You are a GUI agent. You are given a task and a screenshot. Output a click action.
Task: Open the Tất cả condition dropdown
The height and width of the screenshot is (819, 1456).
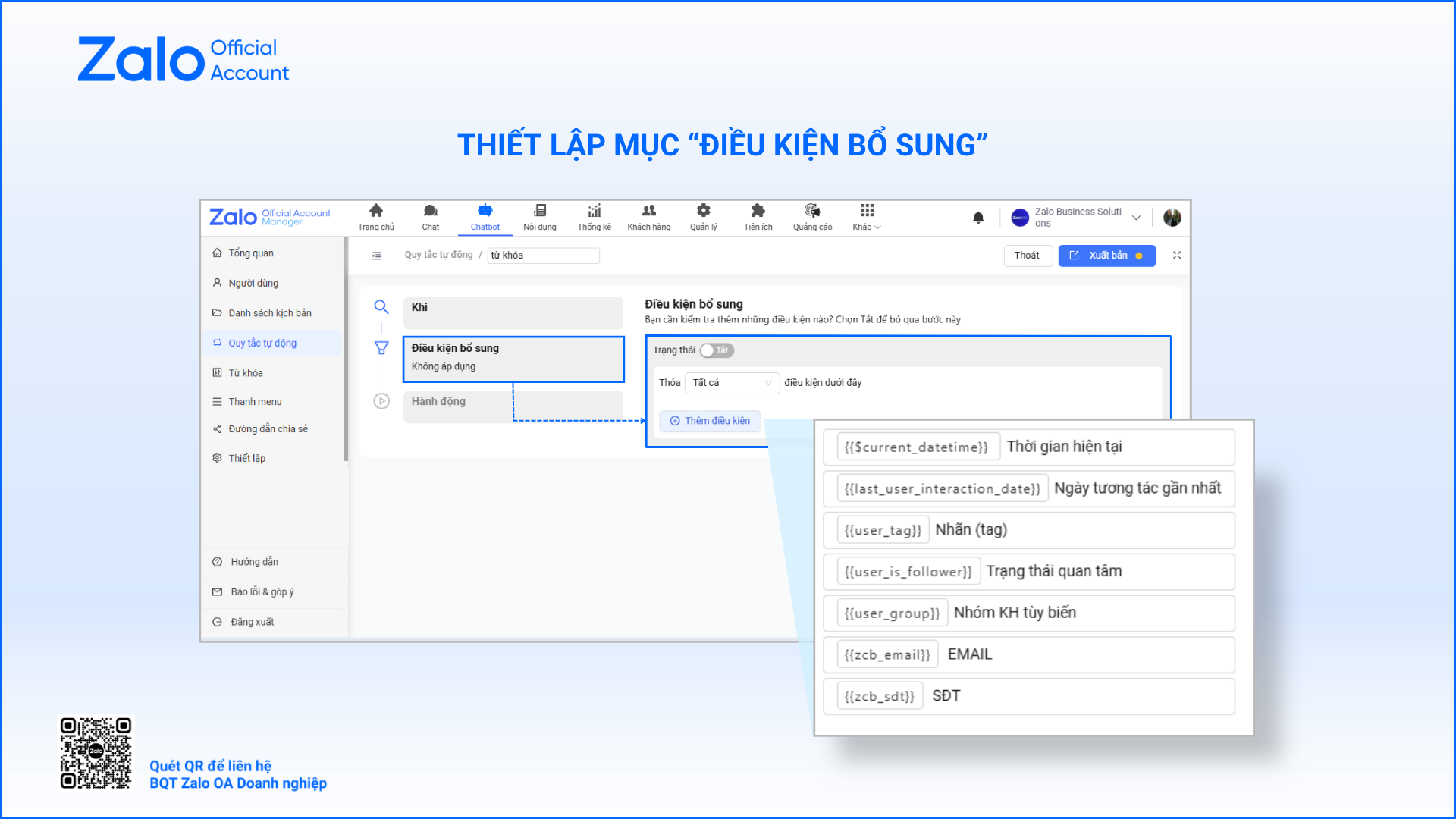(731, 383)
